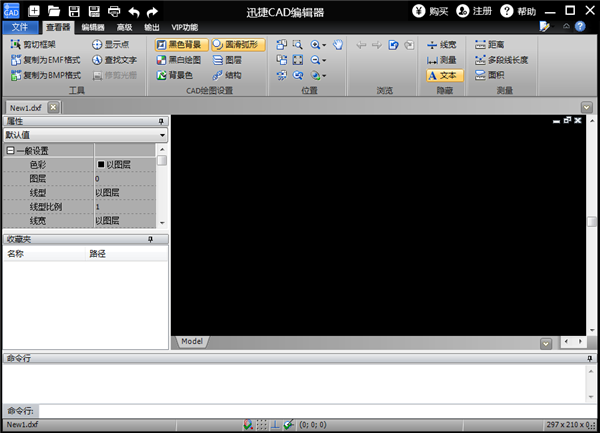Open the Zoom in dropdown arrow
This screenshot has width=600, height=433.
tap(324, 45)
